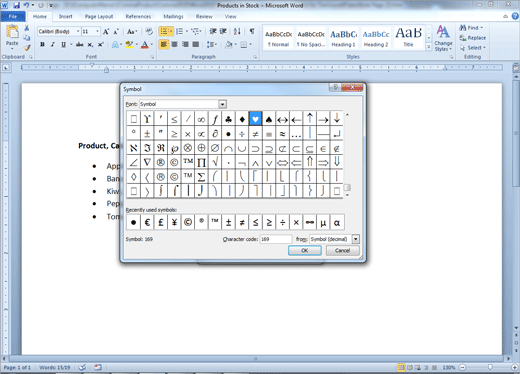Apply the No Spacing style

310,38
